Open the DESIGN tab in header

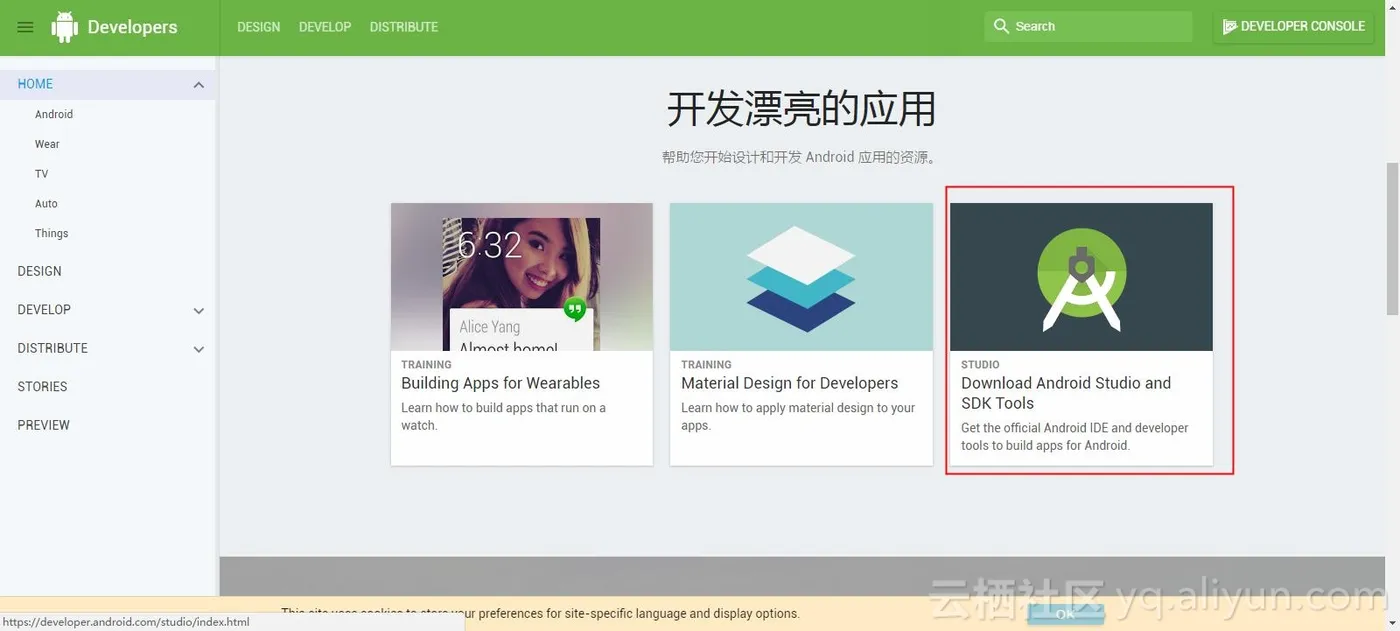tap(259, 27)
